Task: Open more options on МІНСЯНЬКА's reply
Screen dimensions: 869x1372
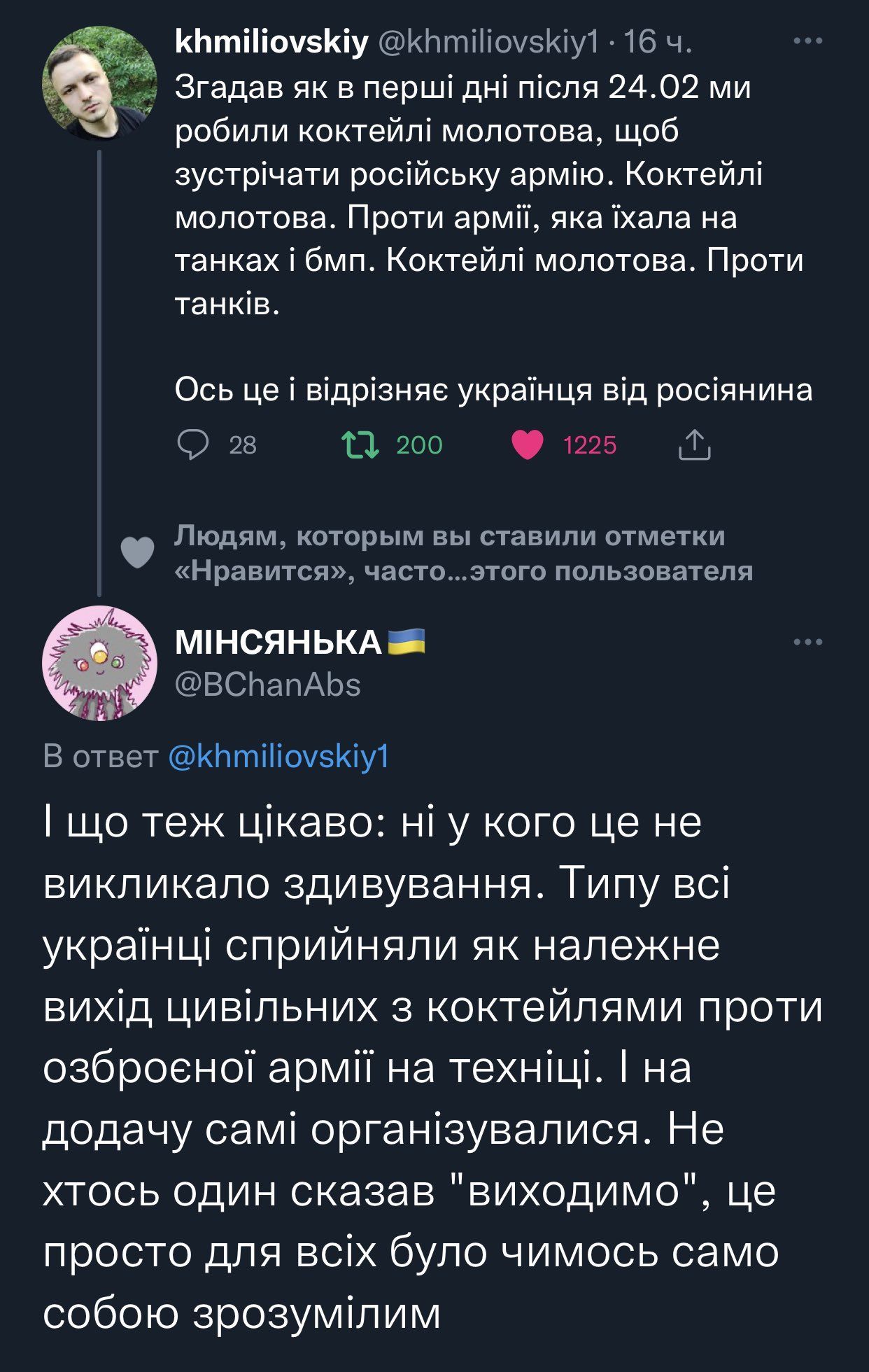Action: coord(808,642)
